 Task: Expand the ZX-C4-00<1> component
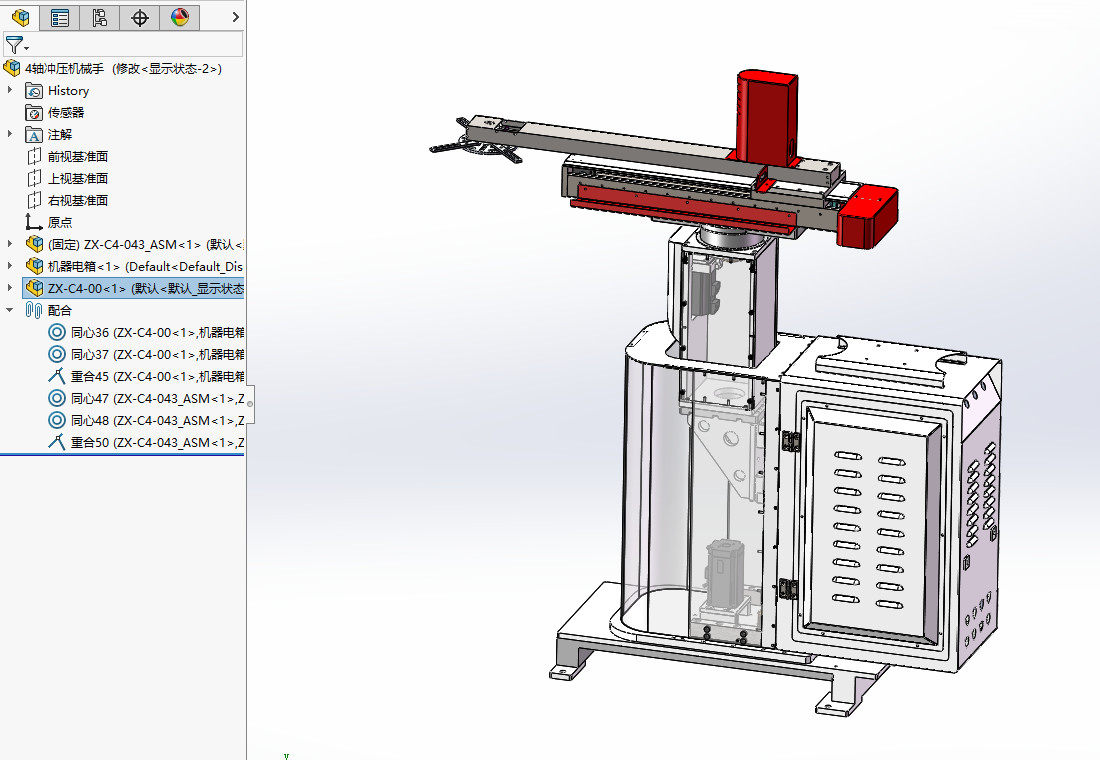[10, 288]
